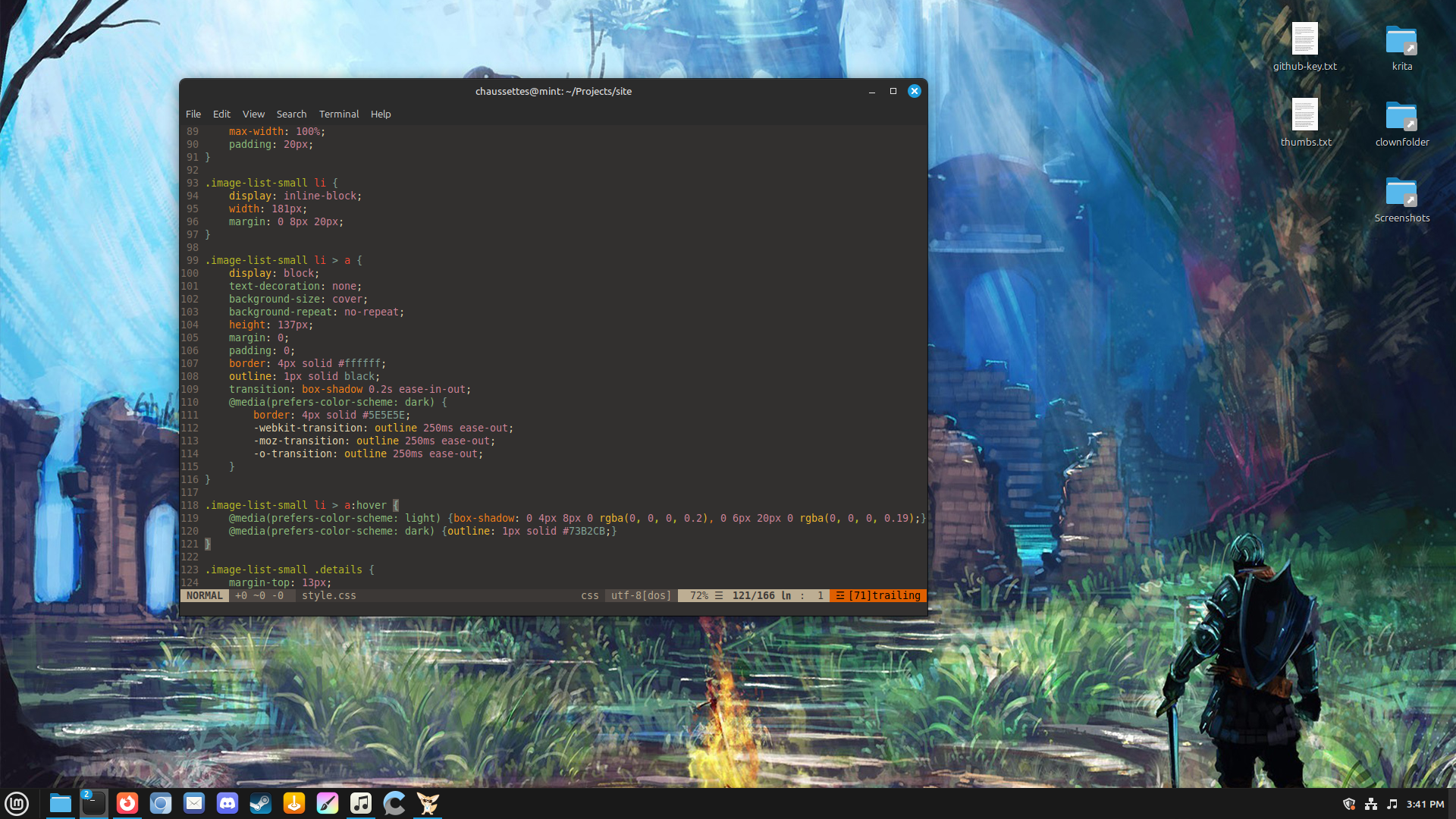The width and height of the screenshot is (1456, 819).
Task: Open the Help menu in the terminal
Action: coord(381,114)
